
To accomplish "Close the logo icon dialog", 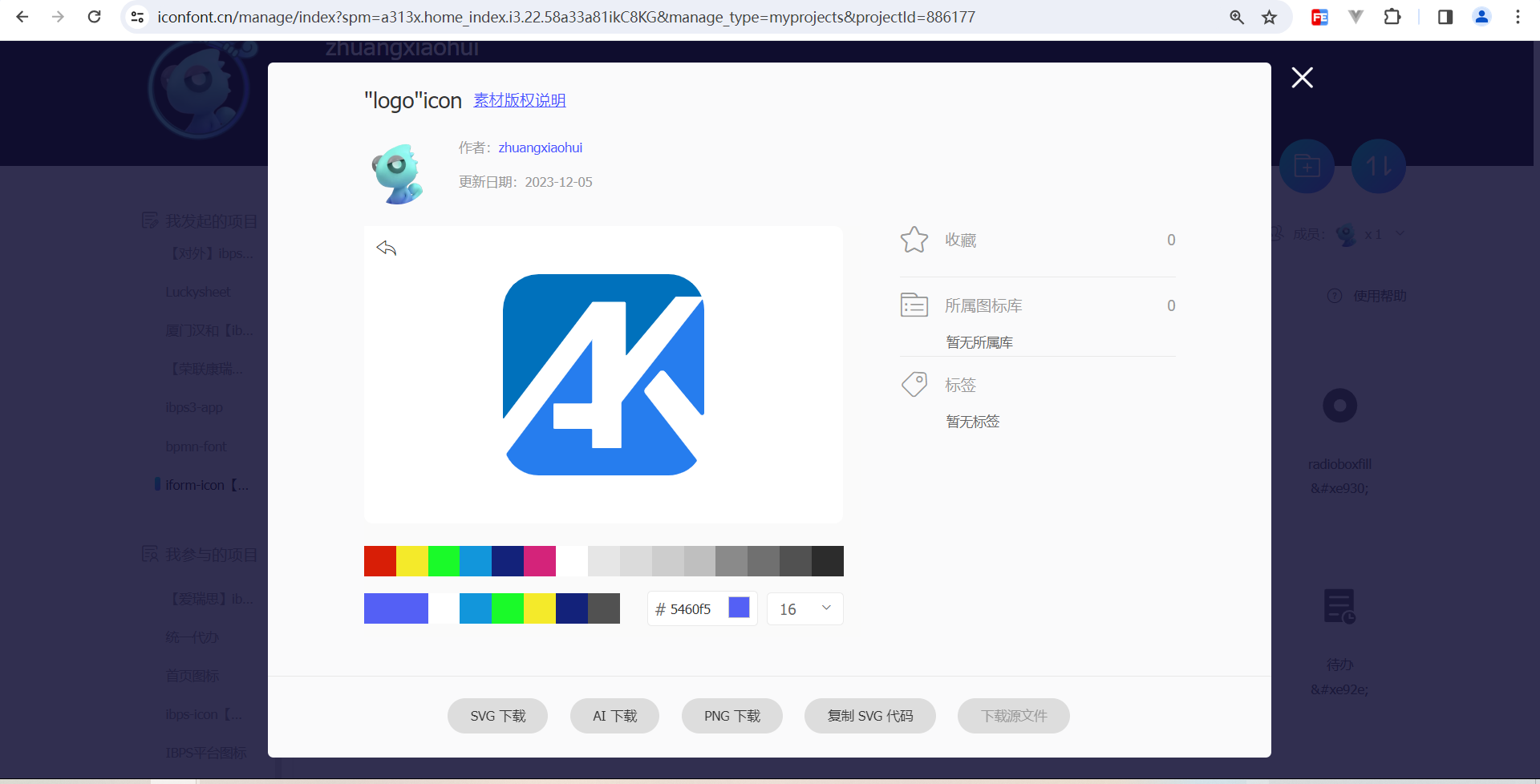I will (x=1302, y=78).
